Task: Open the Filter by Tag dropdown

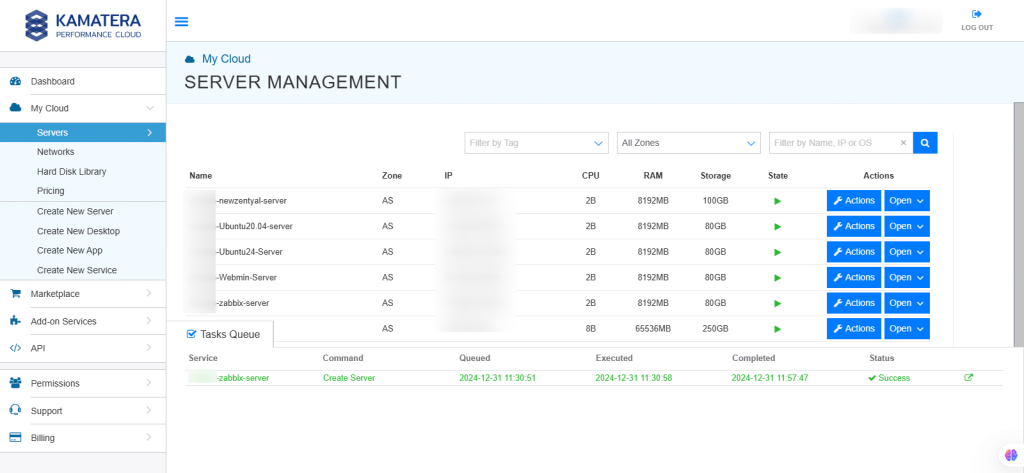Action: point(536,142)
